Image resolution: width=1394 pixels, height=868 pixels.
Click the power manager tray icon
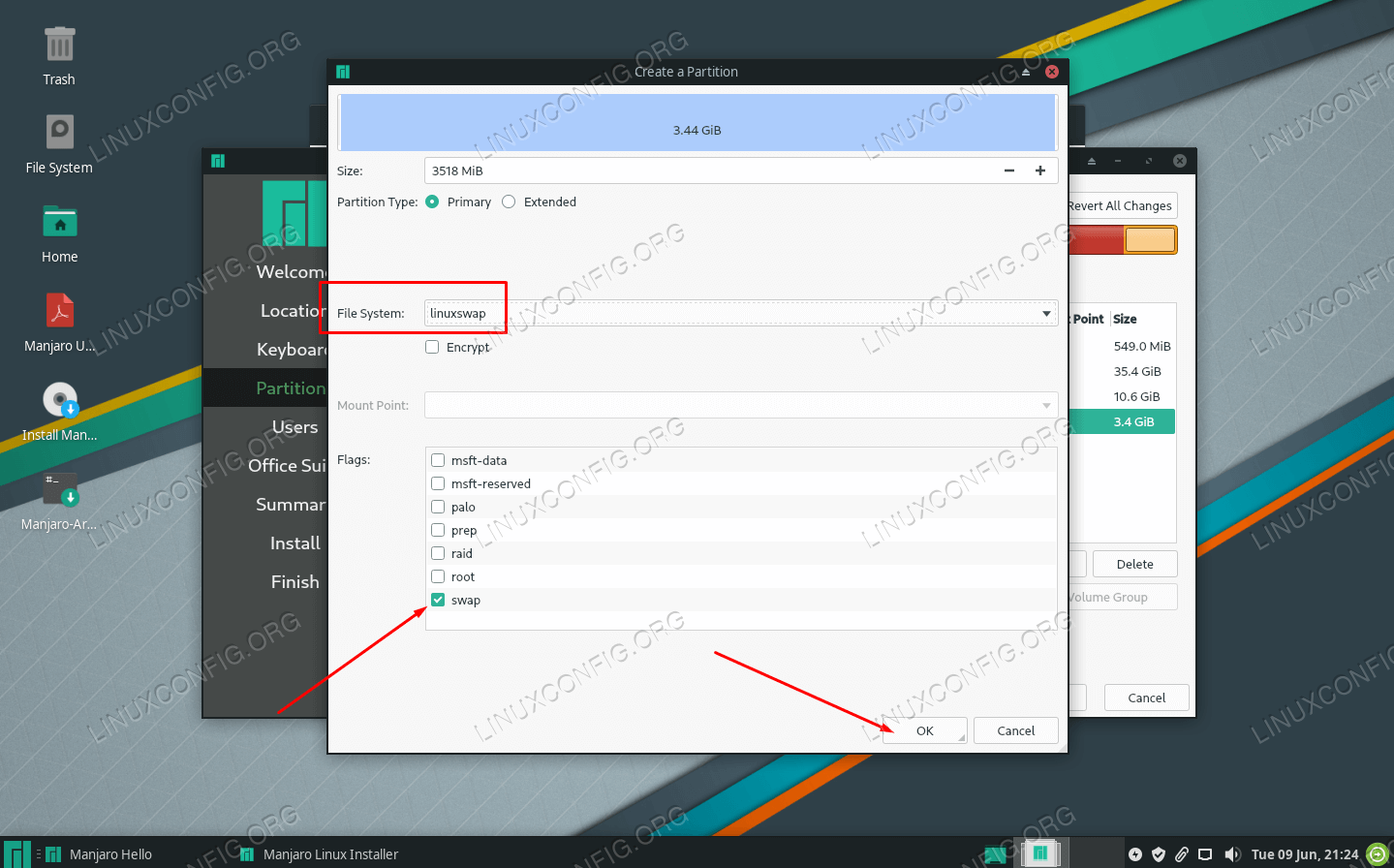[1135, 854]
